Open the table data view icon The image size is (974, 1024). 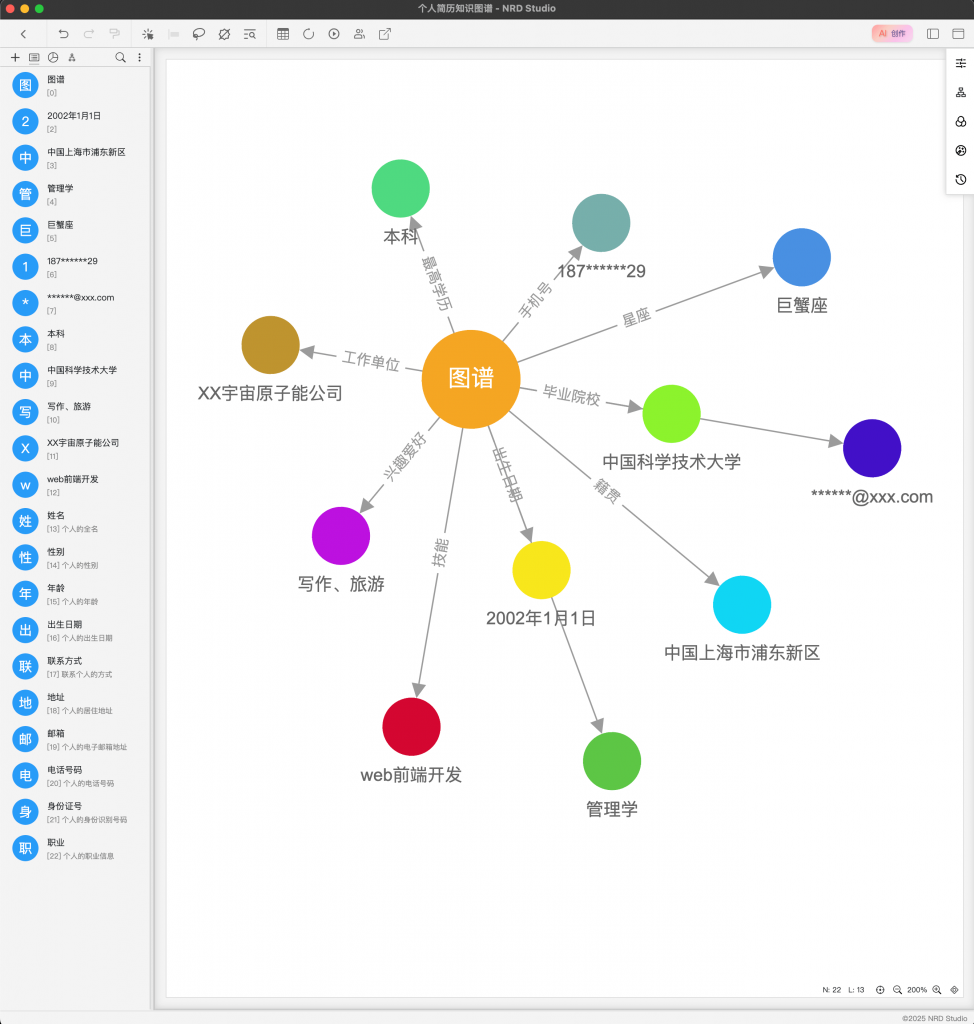tap(283, 34)
